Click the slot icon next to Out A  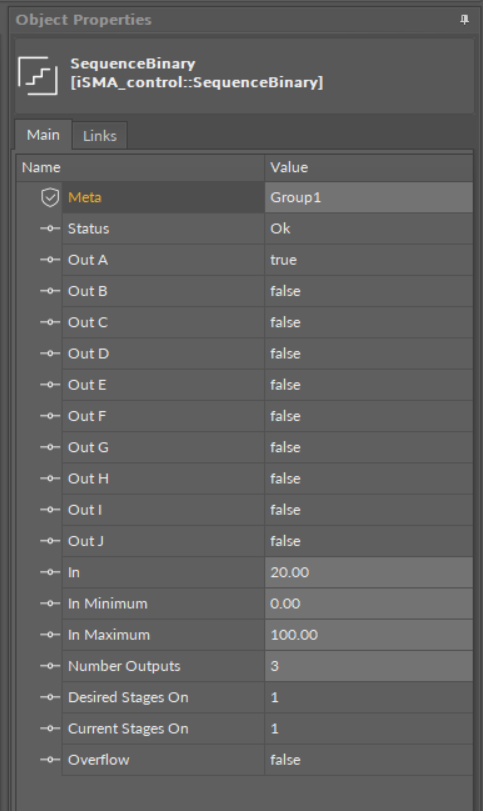pyautogui.click(x=50, y=260)
